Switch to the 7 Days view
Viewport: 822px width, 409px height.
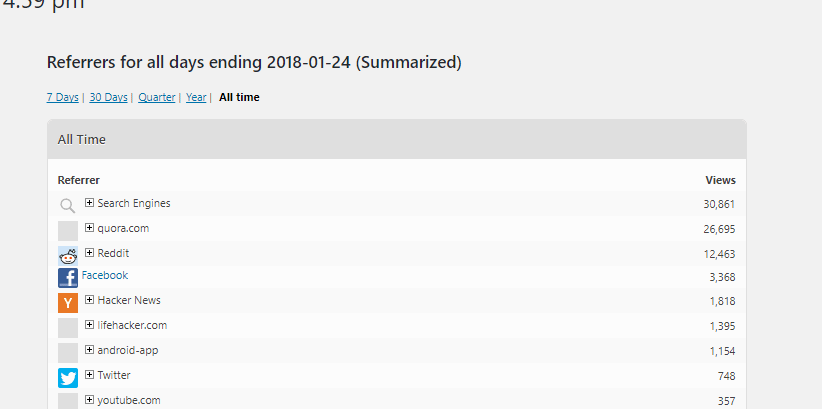coord(62,97)
